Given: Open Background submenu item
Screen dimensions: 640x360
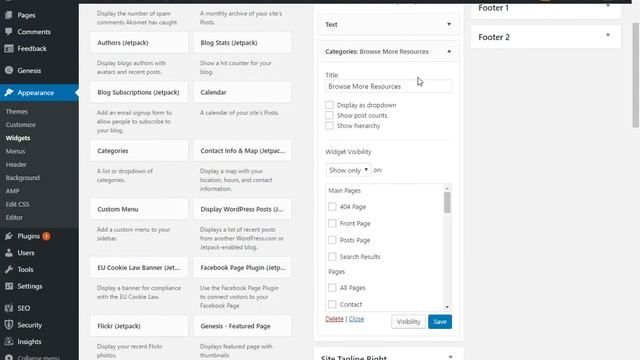Looking at the screenshot, I should click(x=23, y=178).
